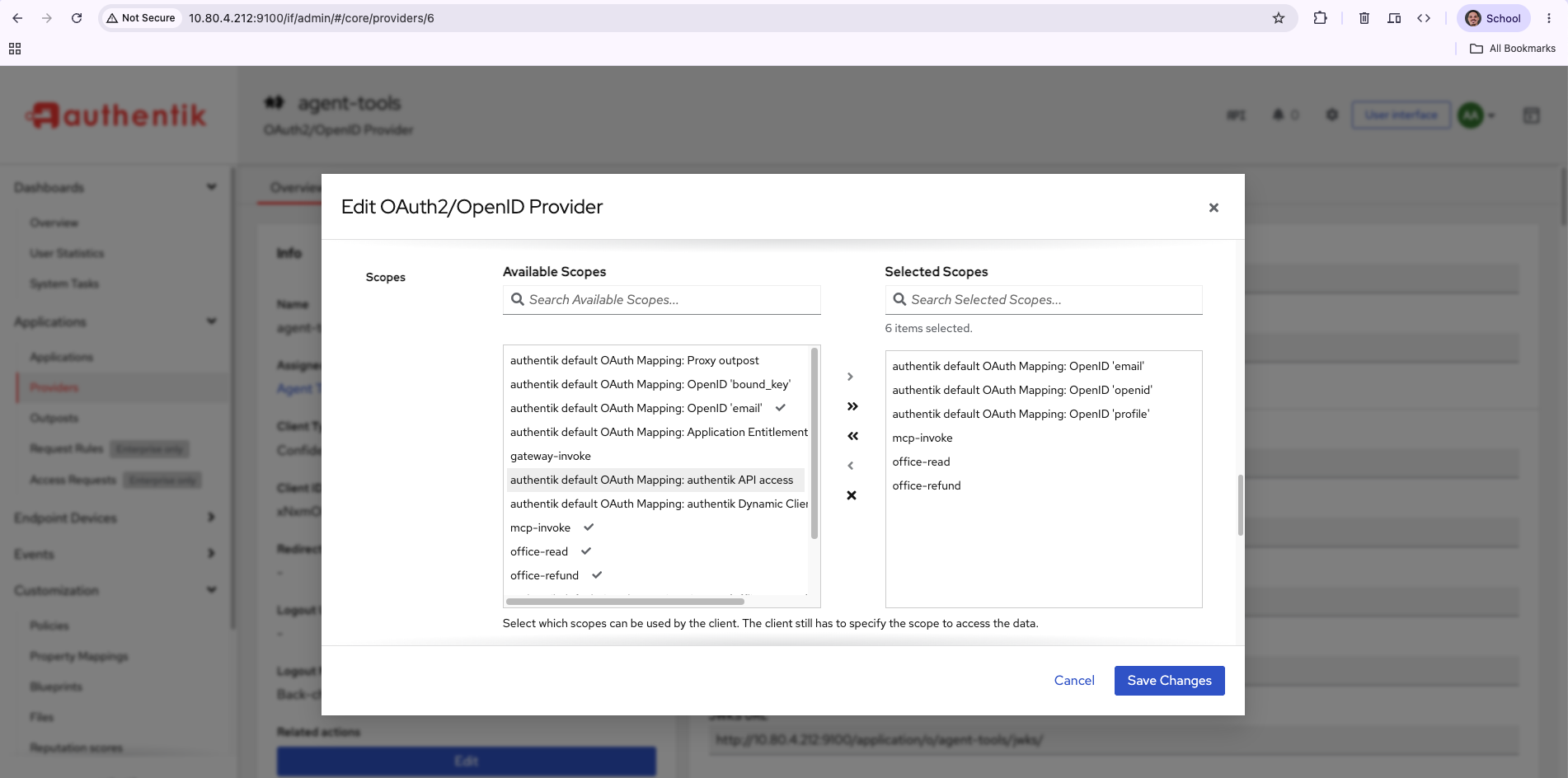Select 'Proxy outpost' mapping in Available Scopes
Image resolution: width=1568 pixels, height=778 pixels.
pos(655,360)
